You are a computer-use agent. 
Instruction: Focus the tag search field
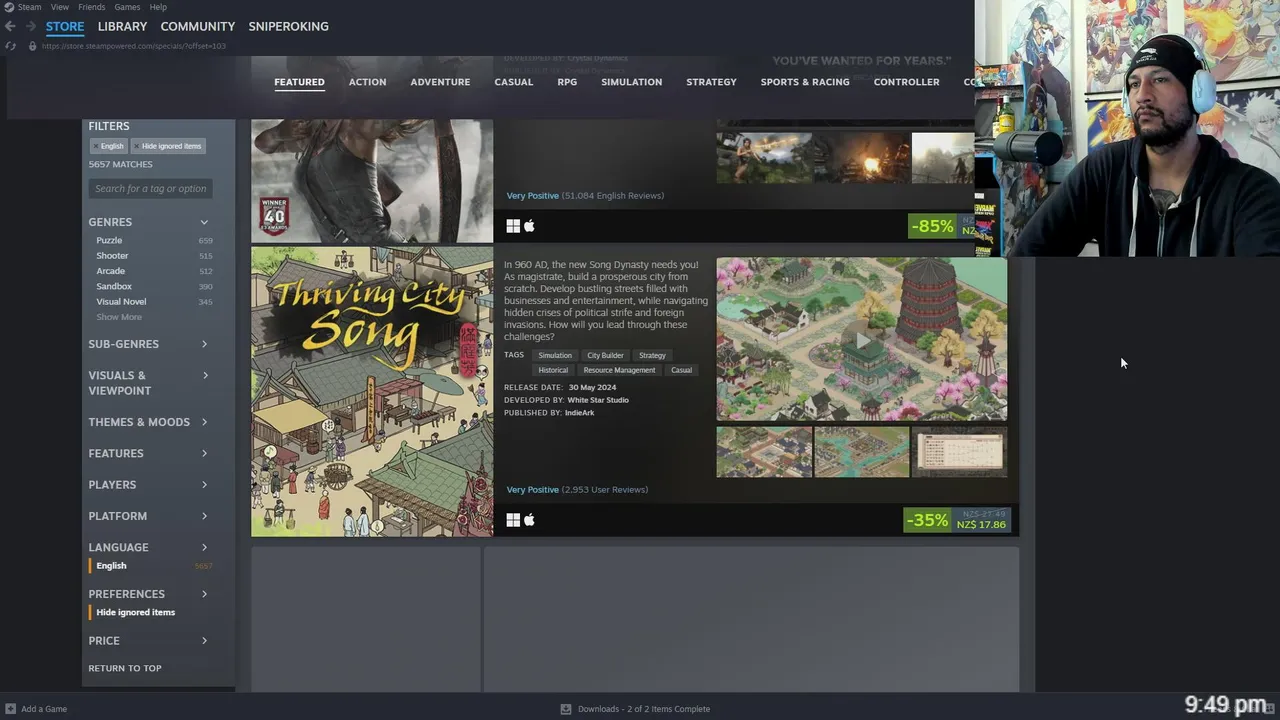click(151, 189)
